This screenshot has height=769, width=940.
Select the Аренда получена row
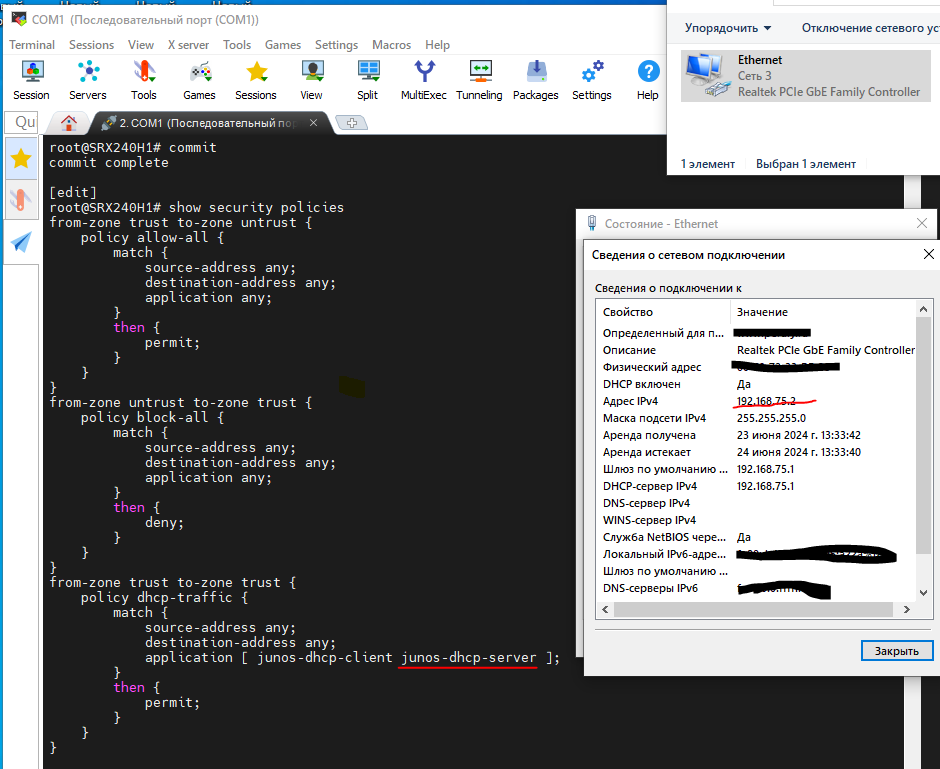point(757,435)
